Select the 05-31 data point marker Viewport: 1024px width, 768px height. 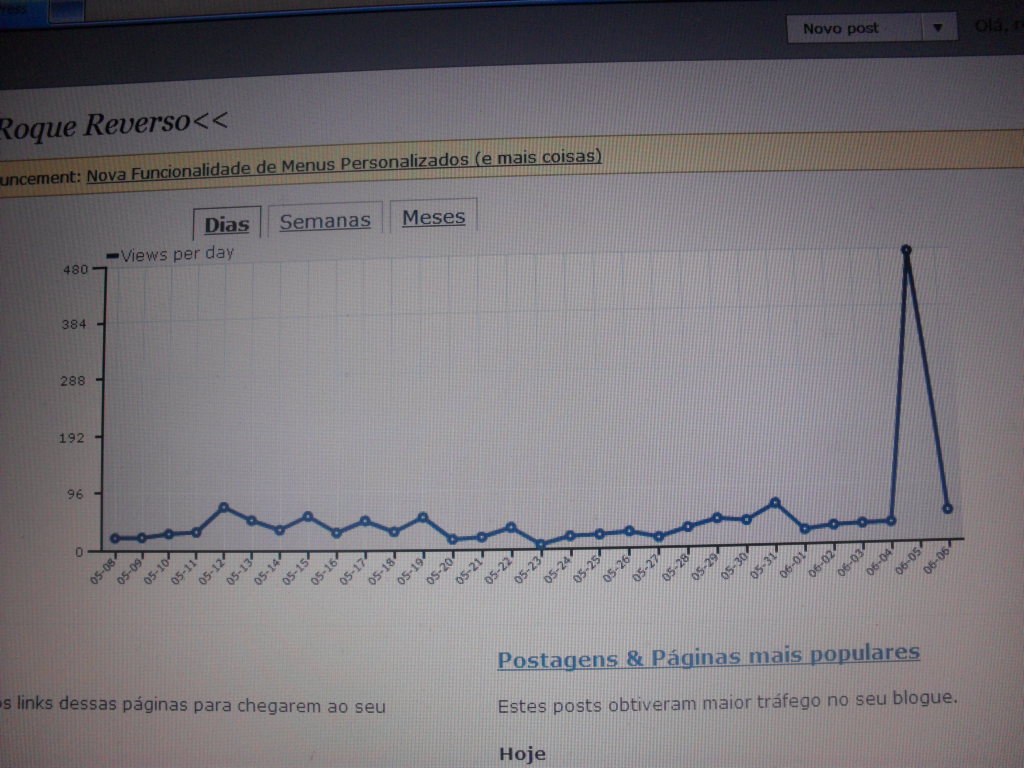pyautogui.click(x=775, y=502)
